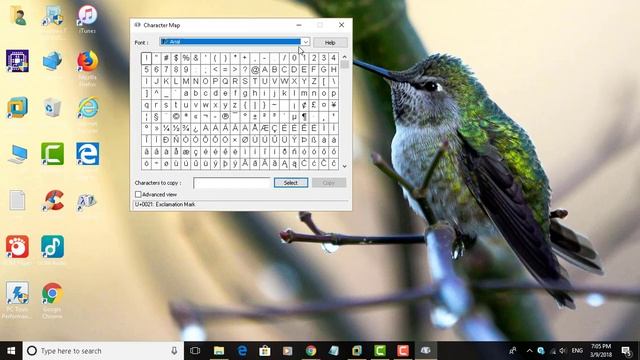Select the iTunes desktop icon
Image resolution: width=640 pixels, height=360 pixels.
click(87, 19)
